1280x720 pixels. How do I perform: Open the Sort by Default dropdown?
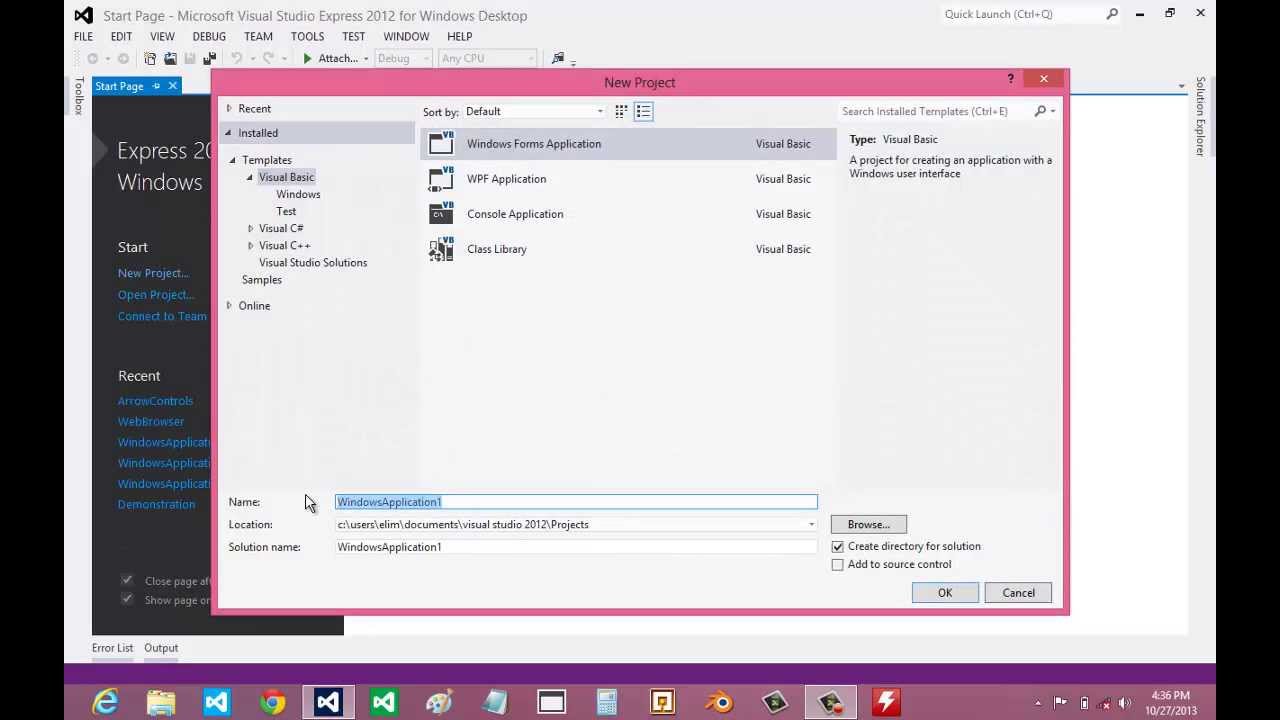tap(534, 111)
